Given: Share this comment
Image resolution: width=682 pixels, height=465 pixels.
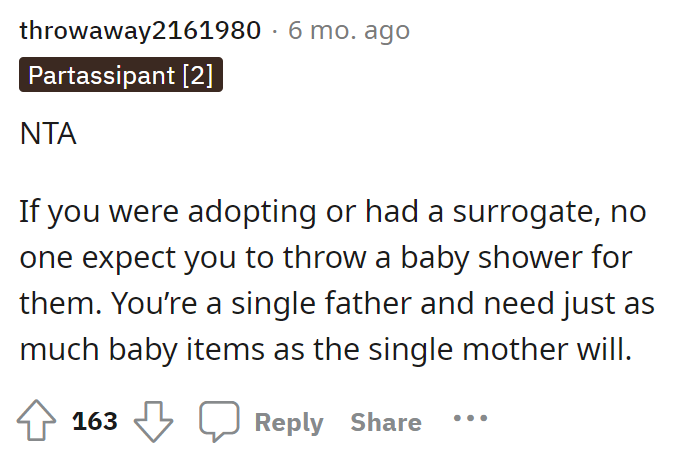Looking at the screenshot, I should pyautogui.click(x=385, y=423).
